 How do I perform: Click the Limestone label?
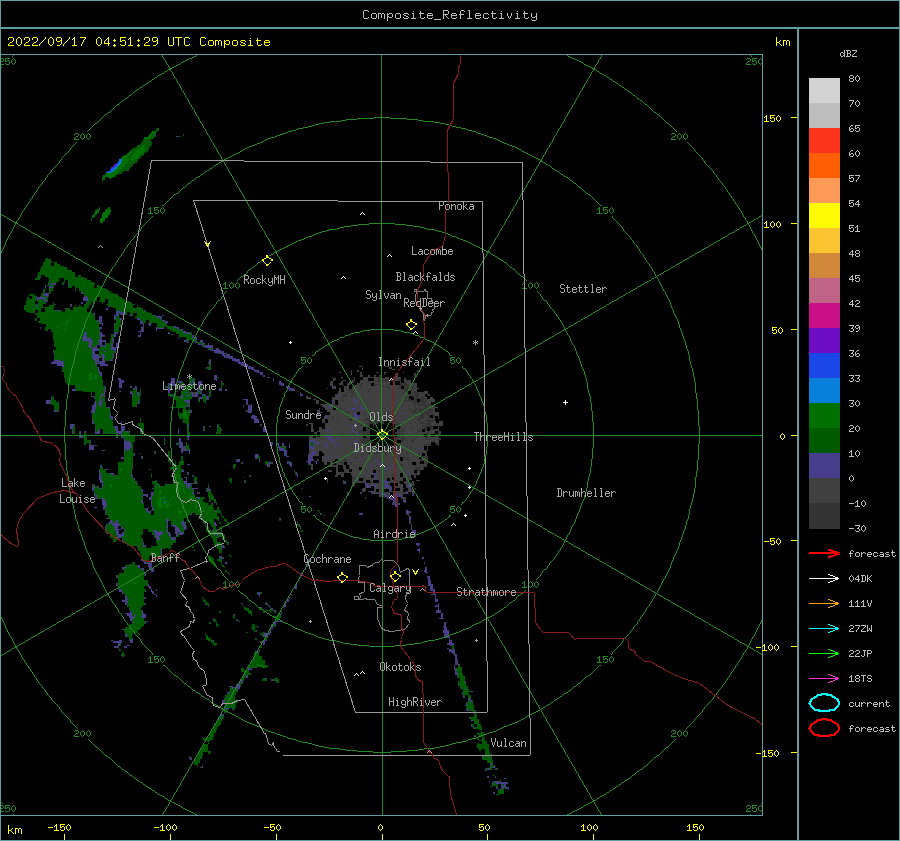pos(189,386)
